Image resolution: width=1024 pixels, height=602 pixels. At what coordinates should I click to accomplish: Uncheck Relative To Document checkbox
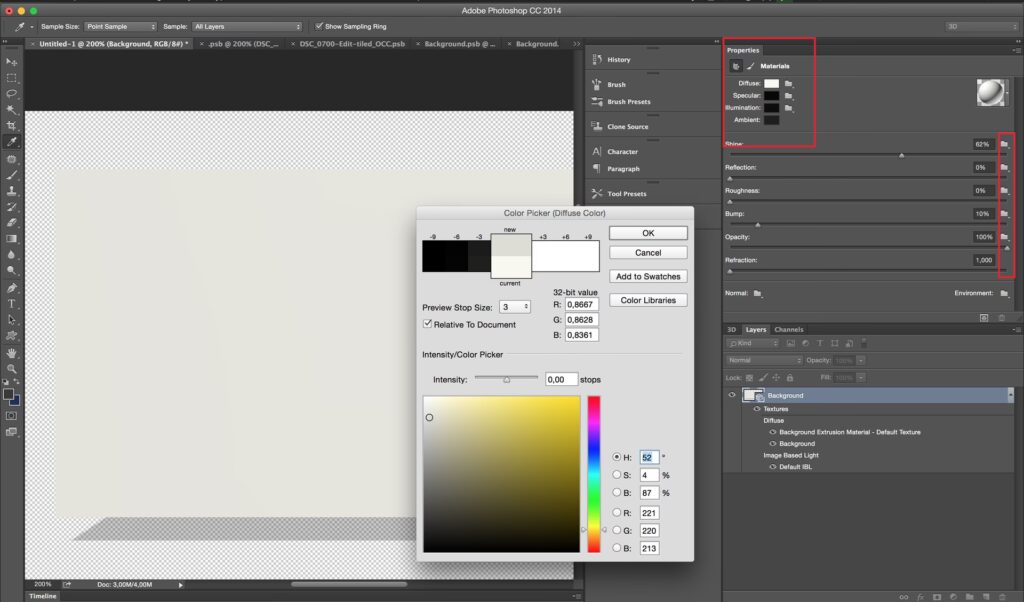pyautogui.click(x=428, y=324)
